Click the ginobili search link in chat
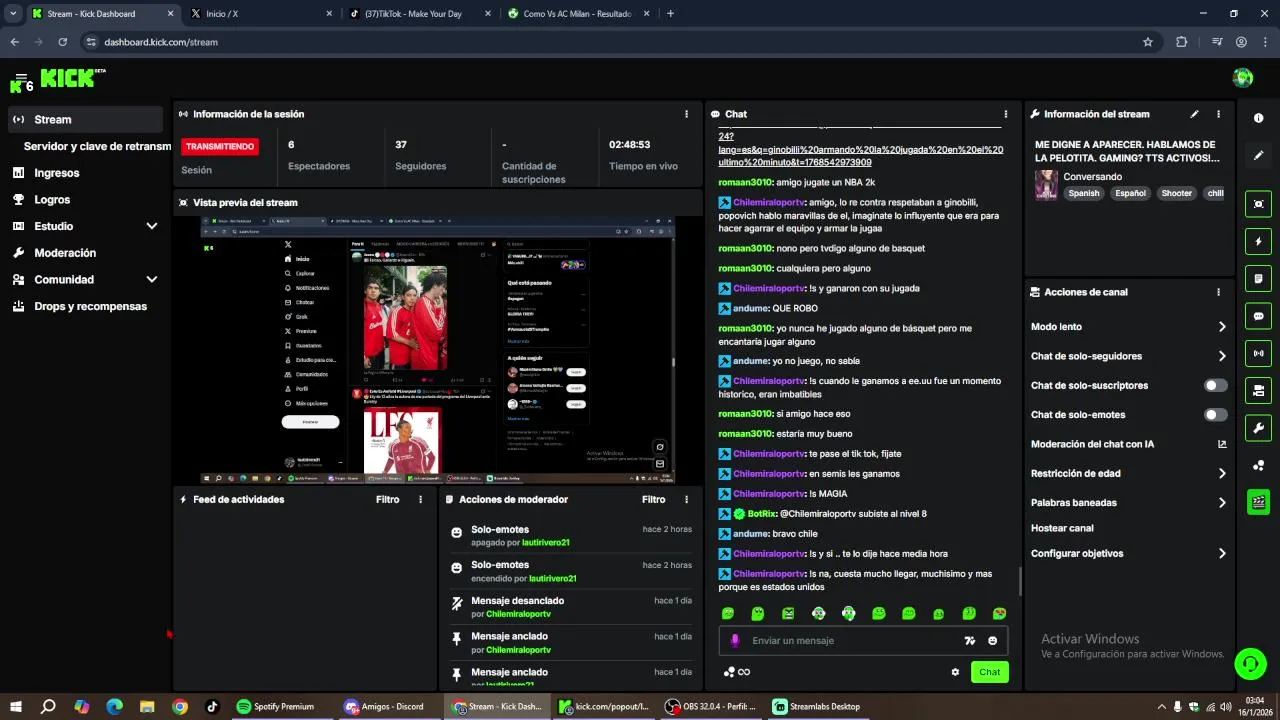The height and width of the screenshot is (720, 1280). pyautogui.click(x=860, y=149)
